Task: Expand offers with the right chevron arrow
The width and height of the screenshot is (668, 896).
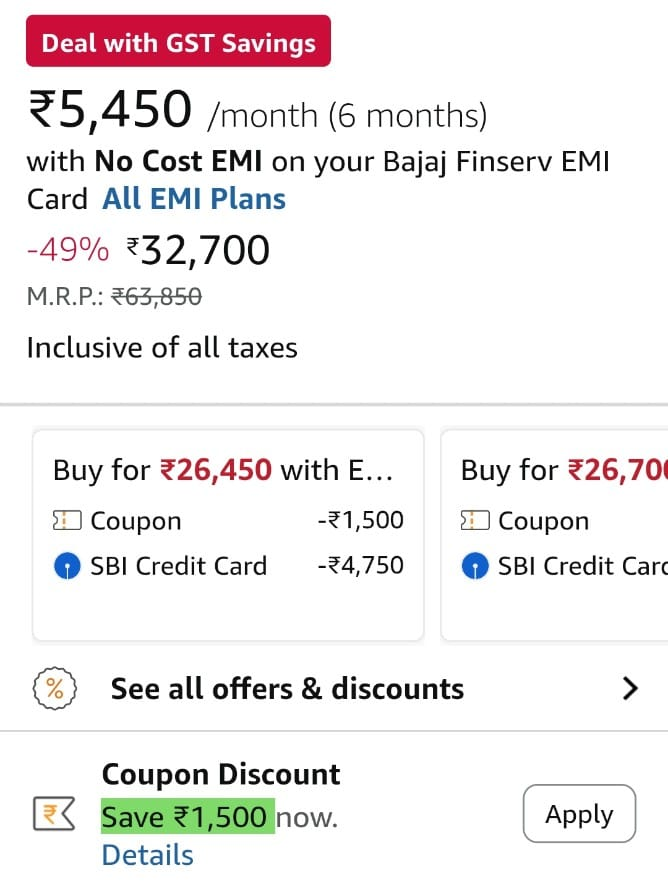Action: coord(630,688)
